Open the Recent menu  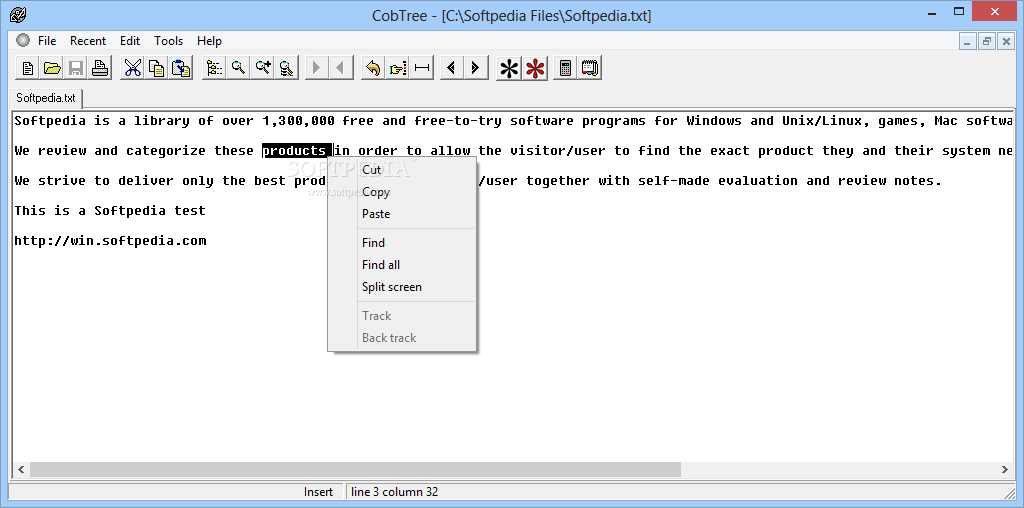[88, 40]
